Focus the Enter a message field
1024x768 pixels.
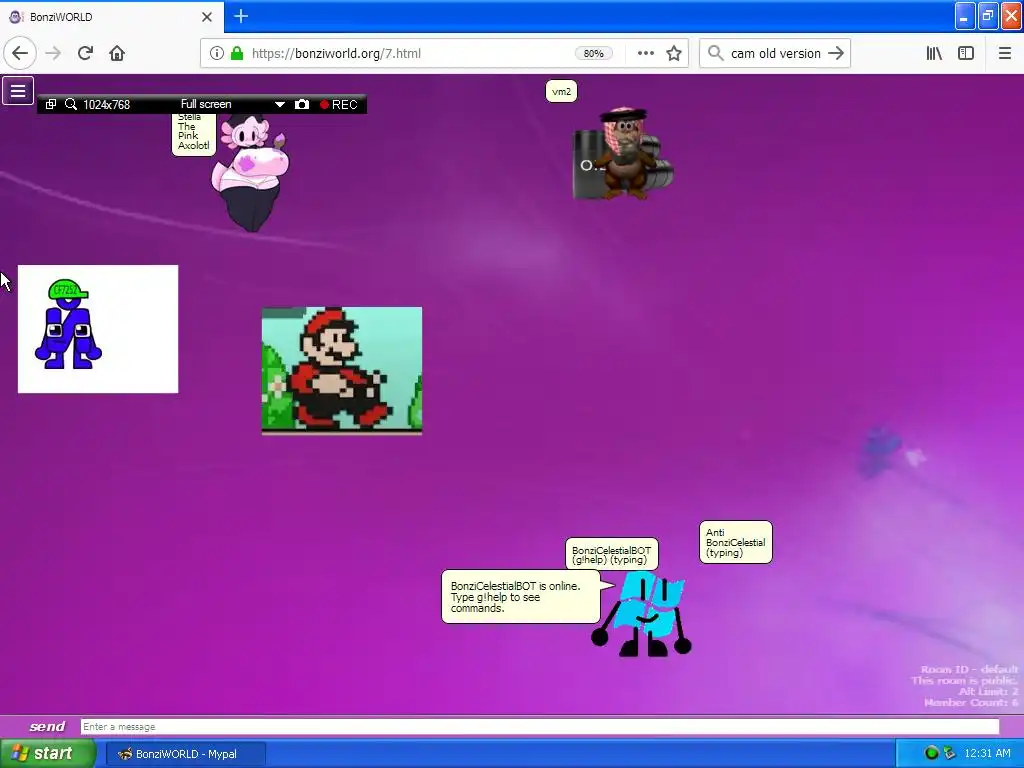[x=539, y=726]
